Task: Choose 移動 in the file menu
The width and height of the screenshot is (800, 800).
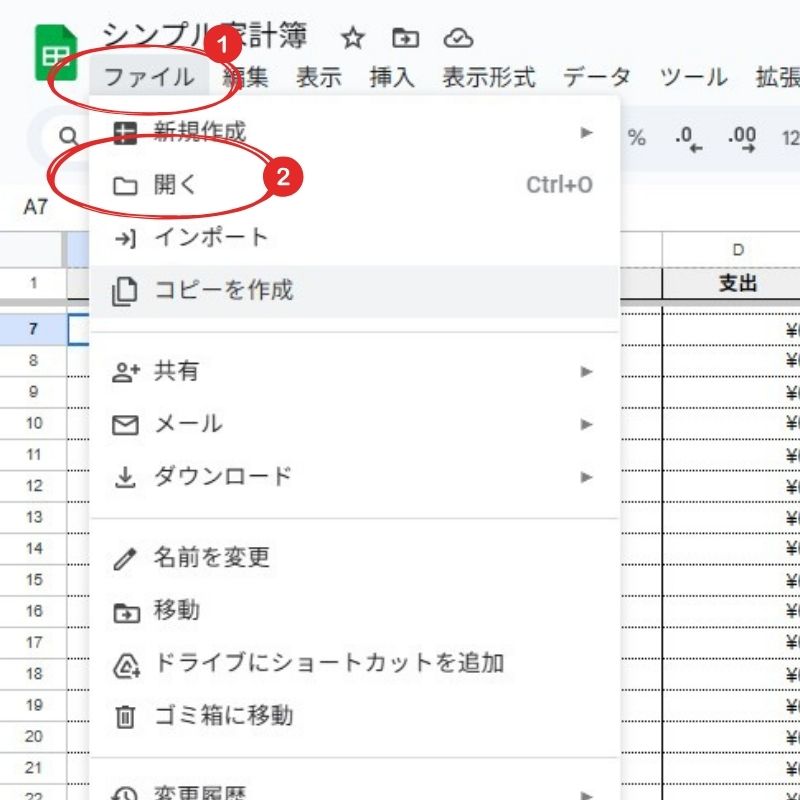Action: pyautogui.click(x=354, y=611)
